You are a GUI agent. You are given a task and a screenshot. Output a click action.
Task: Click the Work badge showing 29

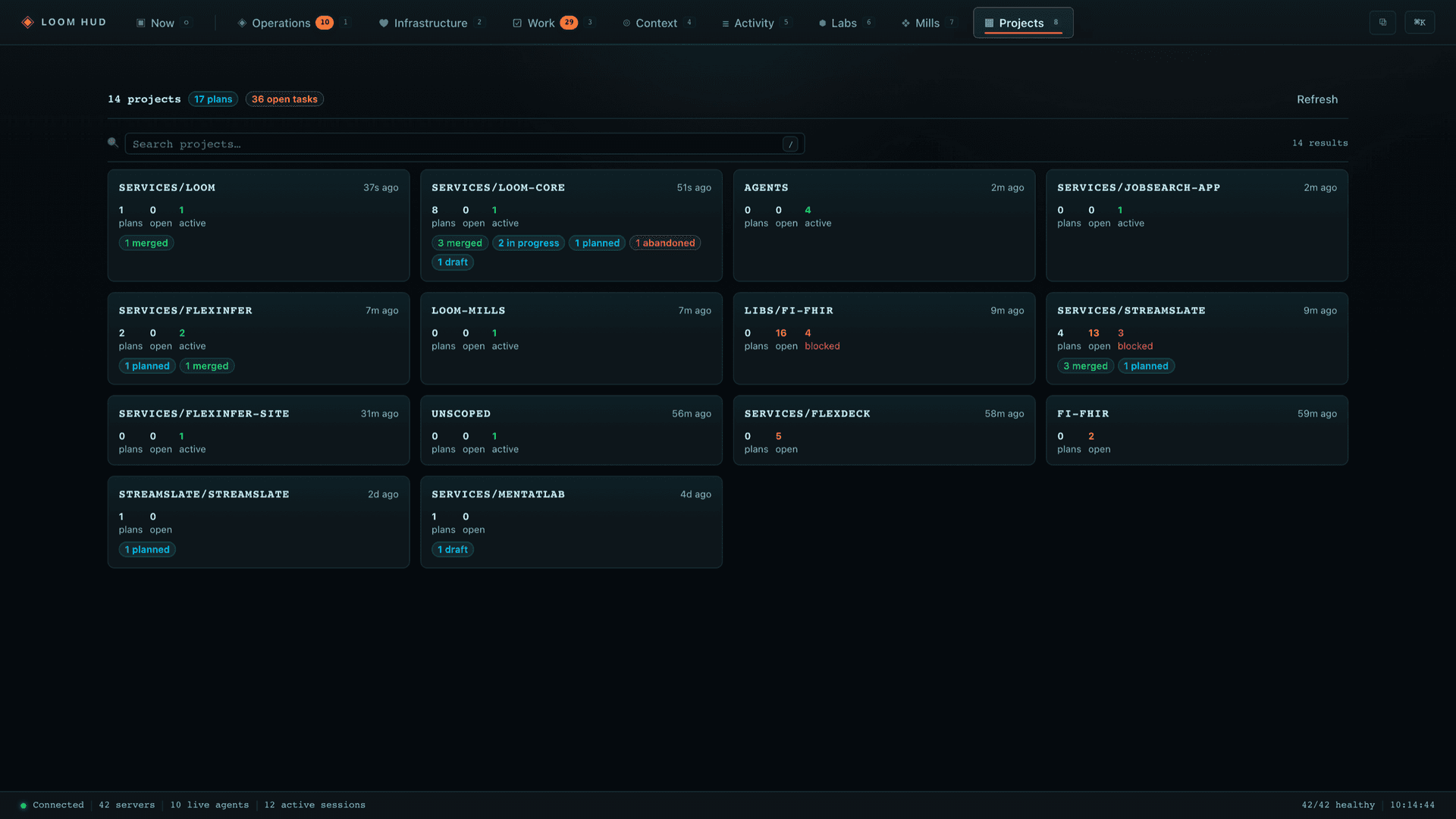click(x=569, y=23)
